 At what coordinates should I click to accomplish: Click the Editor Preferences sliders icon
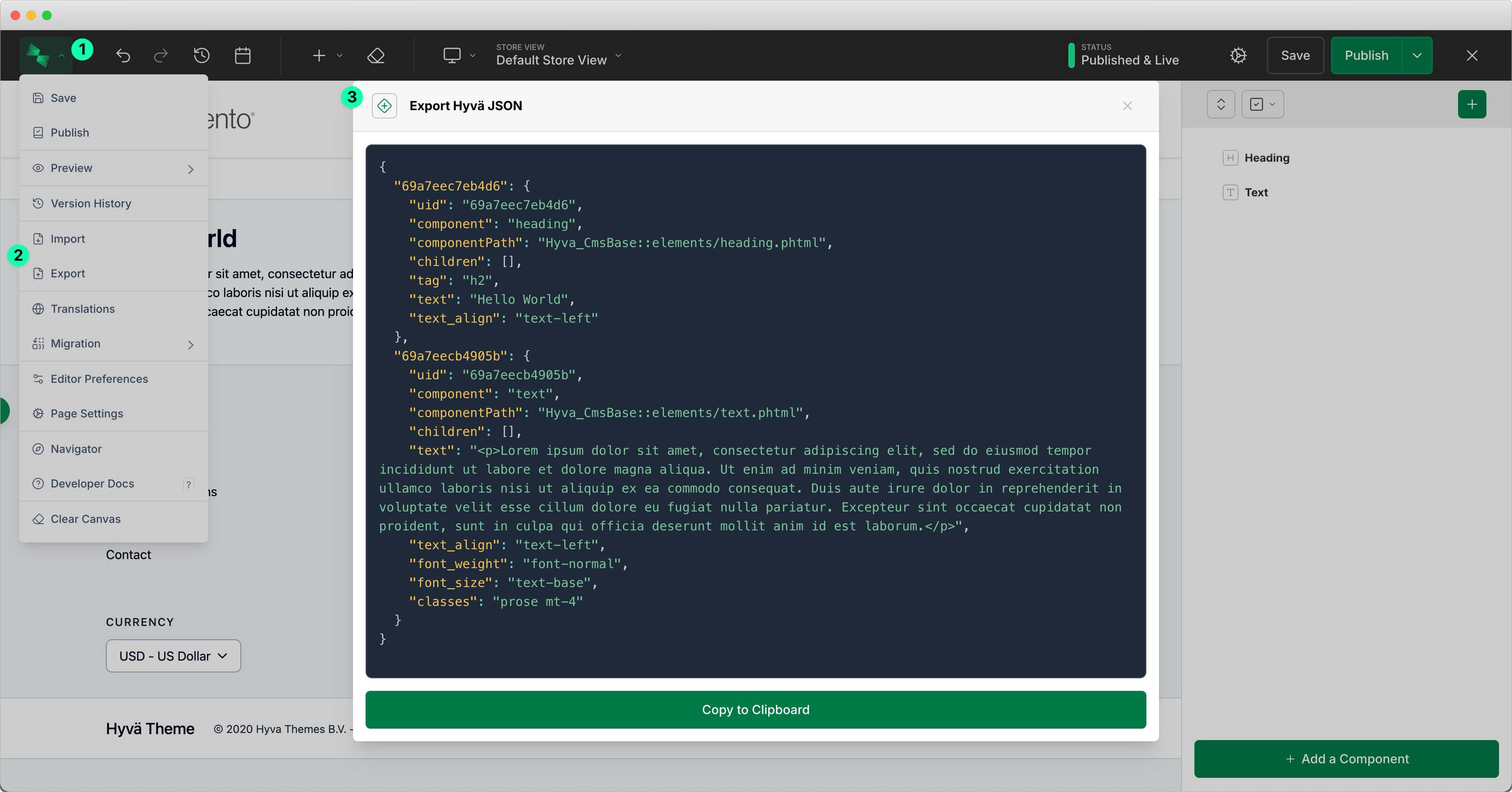tap(38, 379)
